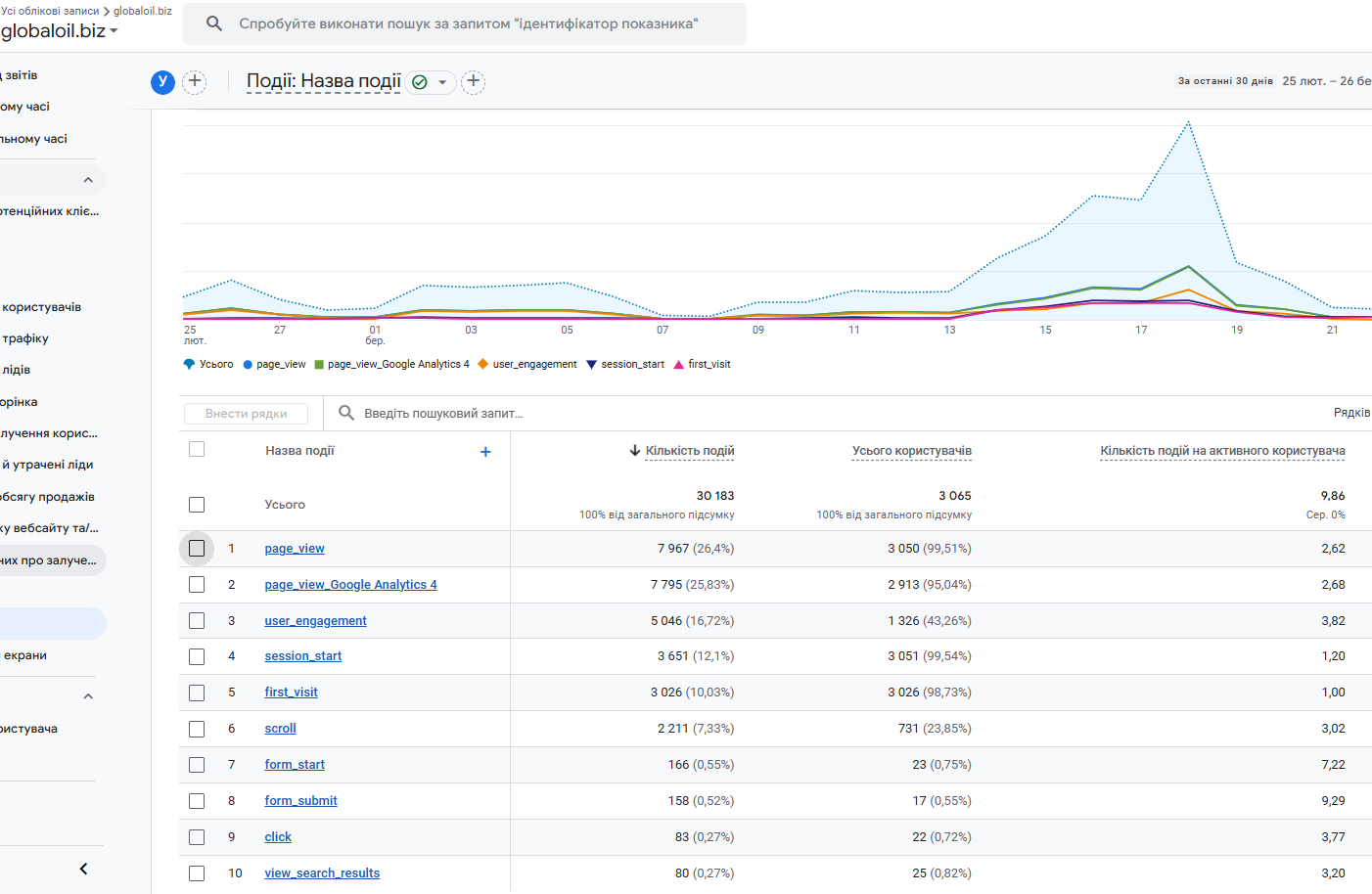This screenshot has height=894, width=1372.
Task: Click the green check status icon by report title
Action: tap(420, 82)
